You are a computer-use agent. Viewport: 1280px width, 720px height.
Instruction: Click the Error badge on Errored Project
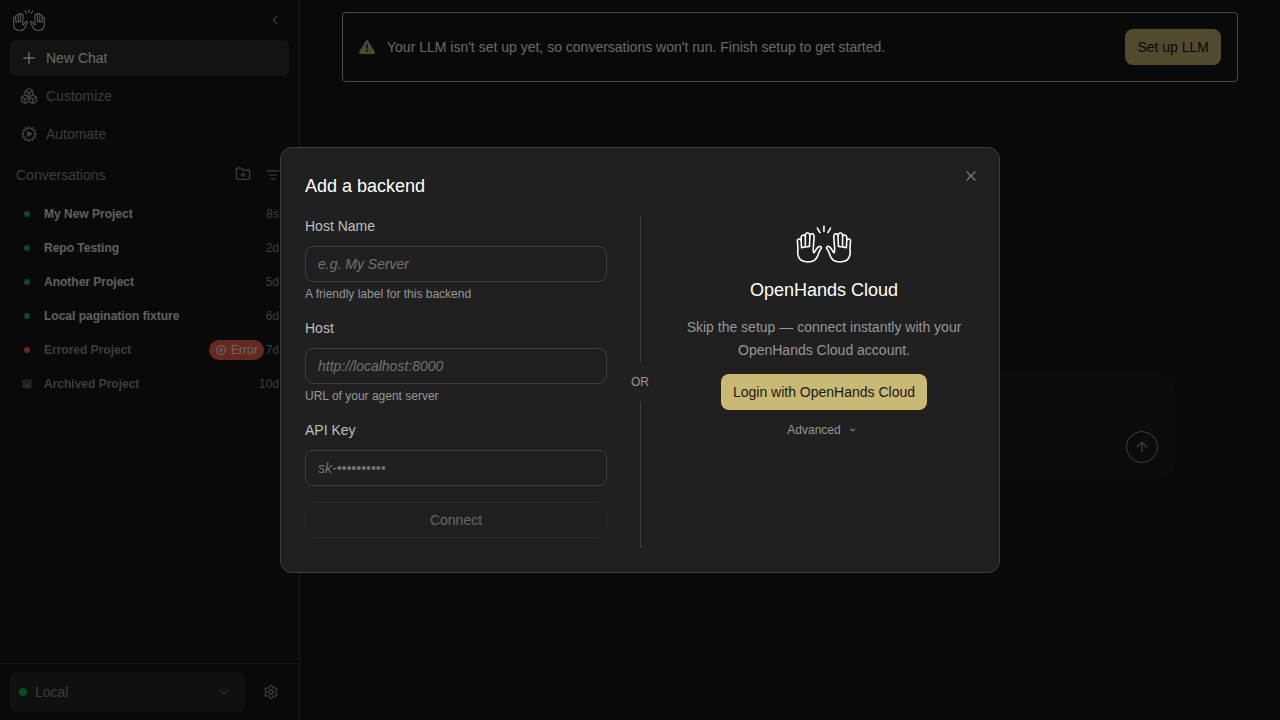236,350
